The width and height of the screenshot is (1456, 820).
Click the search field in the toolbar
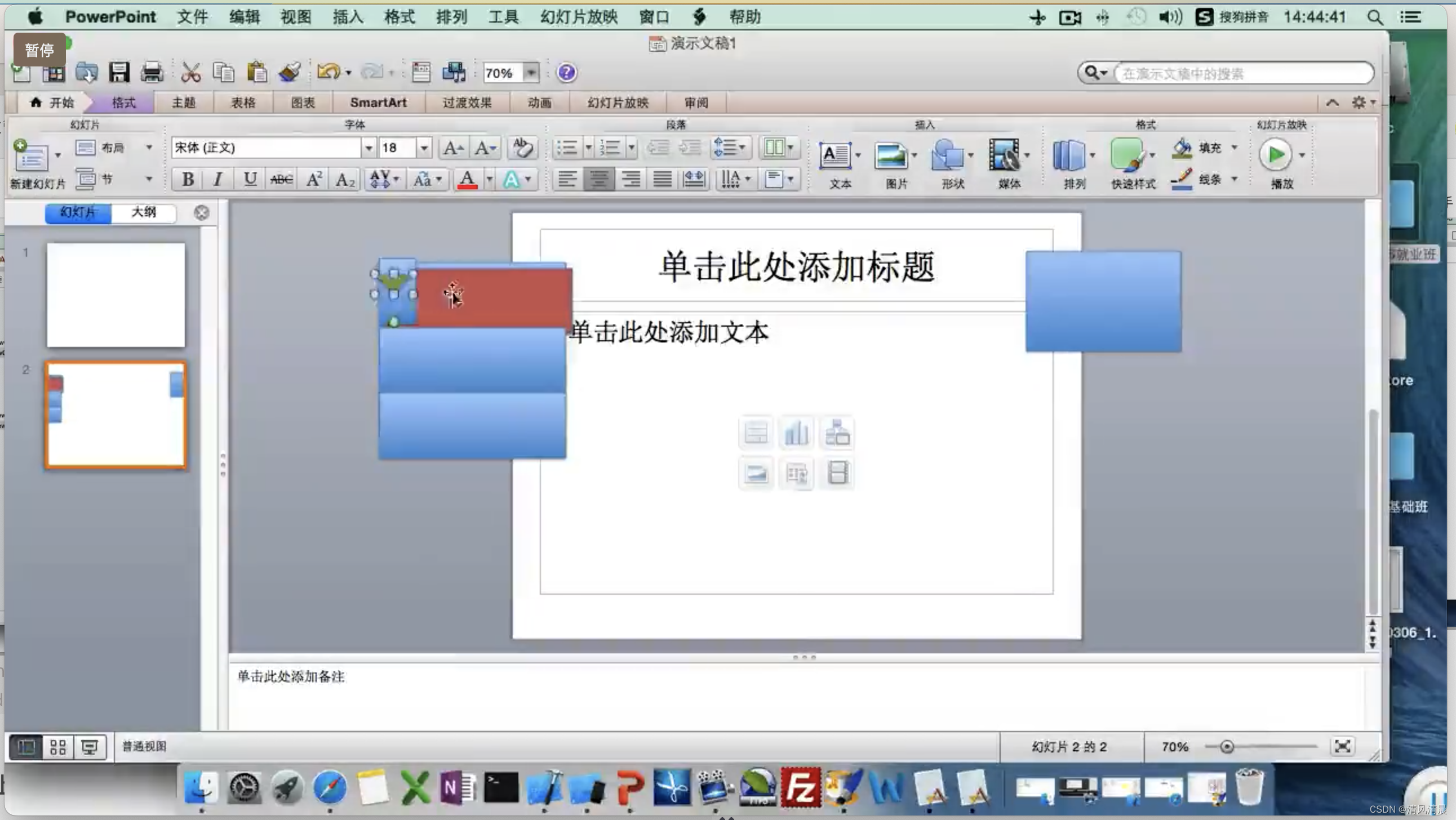click(x=1244, y=73)
